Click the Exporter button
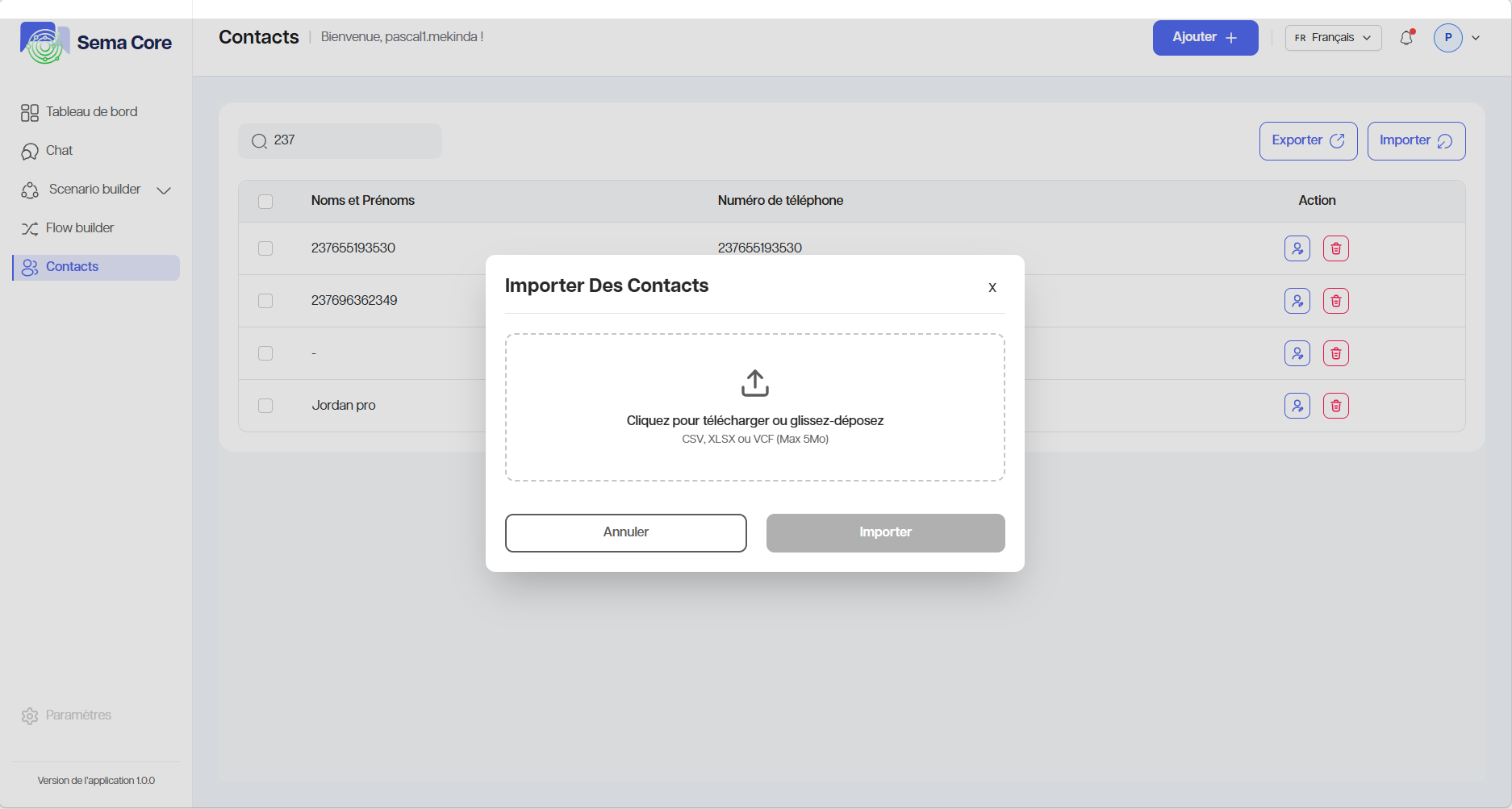This screenshot has height=809, width=1512. click(x=1308, y=141)
